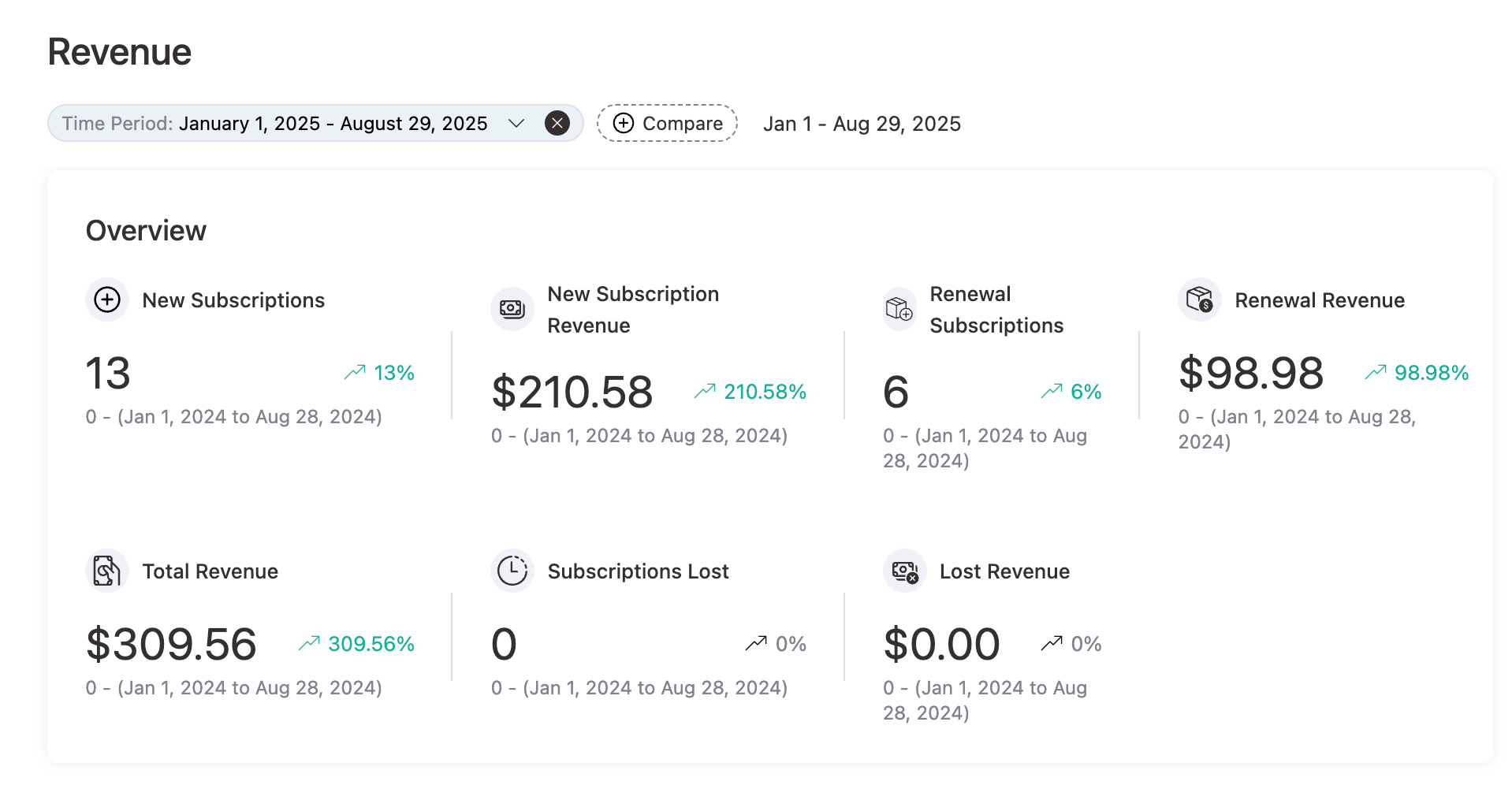Click the Subscriptions Lost clock icon
The width and height of the screenshot is (1512, 785).
512,571
